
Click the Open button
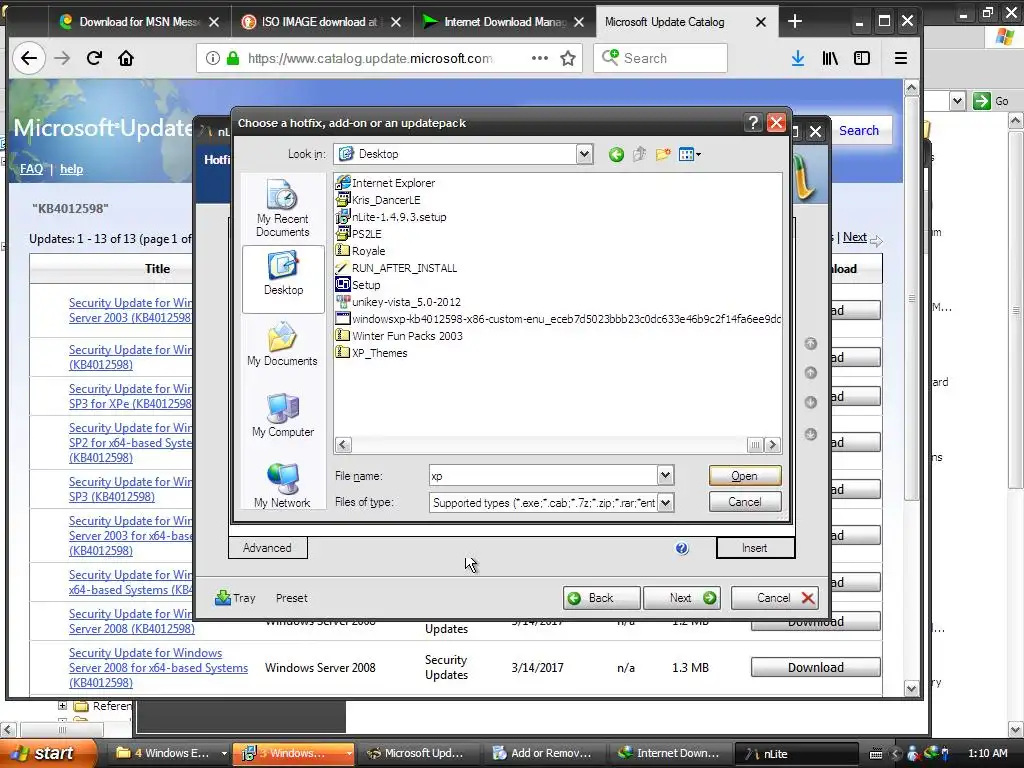click(x=744, y=475)
